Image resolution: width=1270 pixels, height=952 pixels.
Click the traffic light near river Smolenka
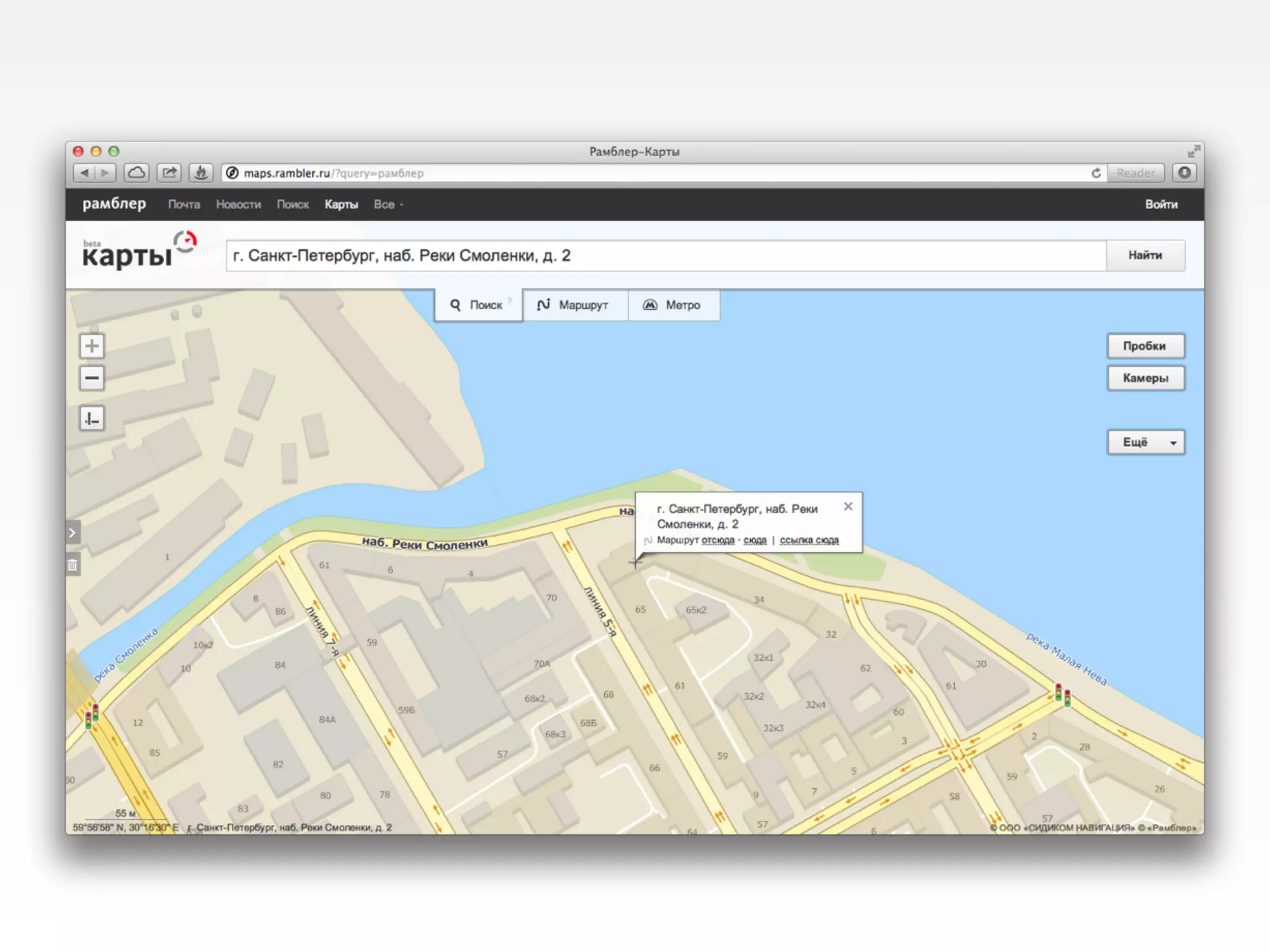click(x=92, y=716)
